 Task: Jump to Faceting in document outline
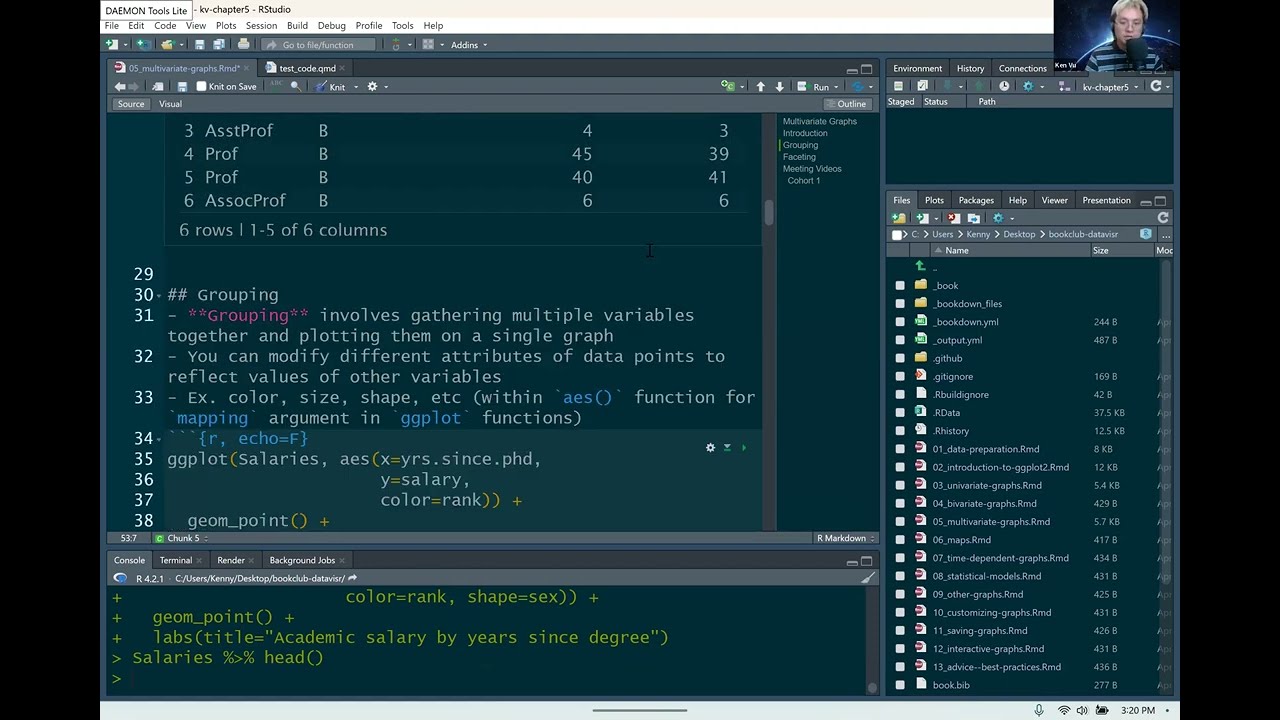799,157
